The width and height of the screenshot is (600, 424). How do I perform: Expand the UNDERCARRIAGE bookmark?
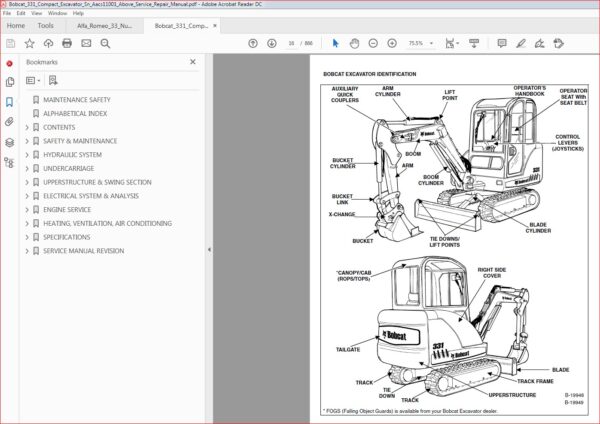point(27,168)
